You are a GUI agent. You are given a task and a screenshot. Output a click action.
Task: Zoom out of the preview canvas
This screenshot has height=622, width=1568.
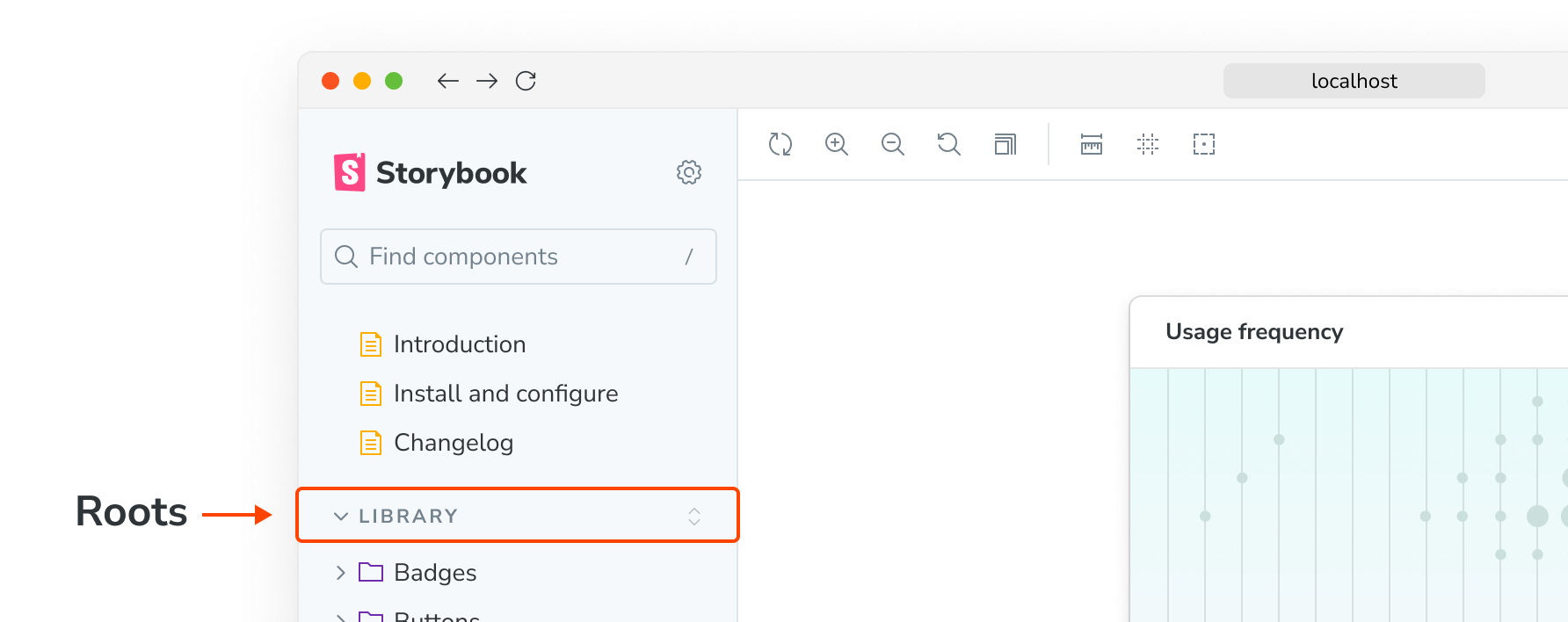892,144
